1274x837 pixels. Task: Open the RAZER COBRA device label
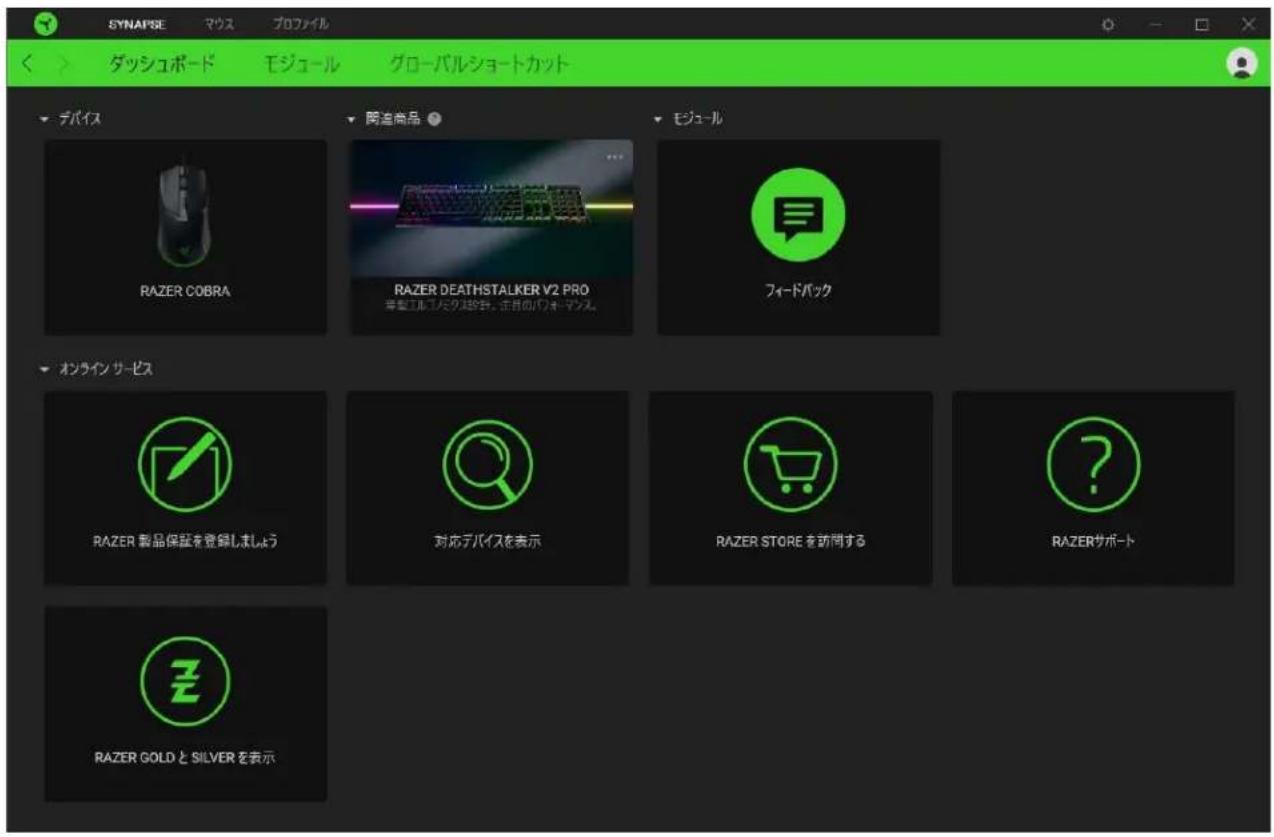tap(186, 292)
